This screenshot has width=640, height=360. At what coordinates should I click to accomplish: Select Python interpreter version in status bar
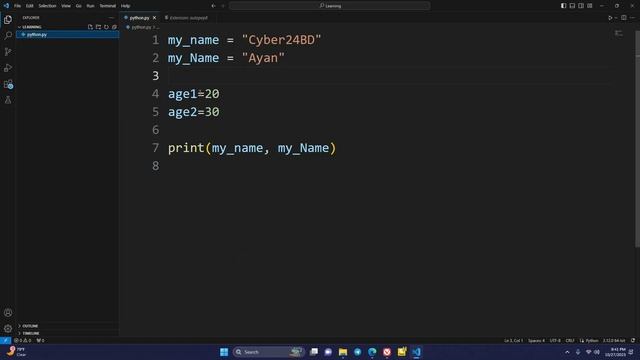tap(614, 340)
